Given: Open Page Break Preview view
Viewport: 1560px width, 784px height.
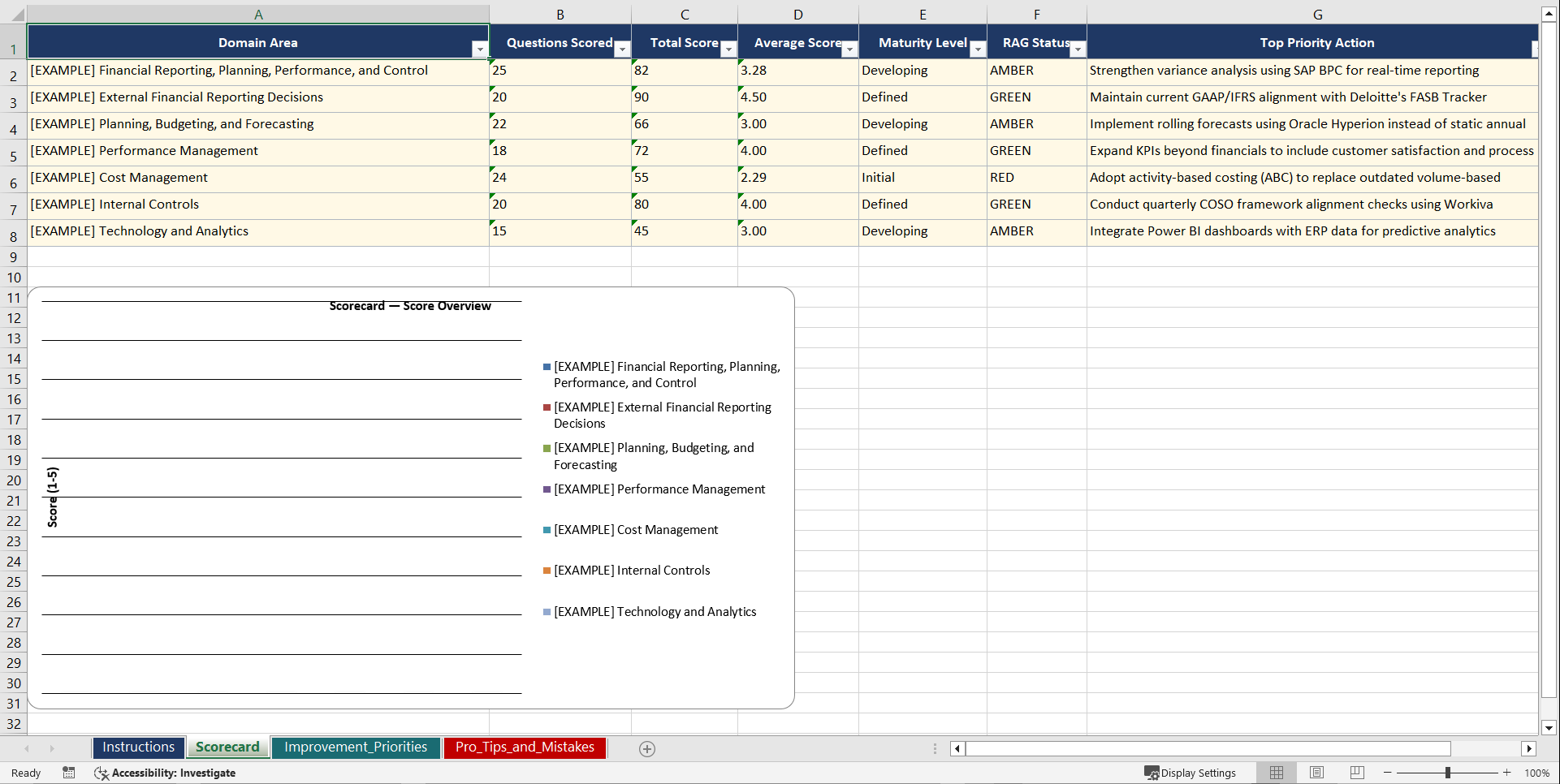Looking at the screenshot, I should click(1357, 773).
